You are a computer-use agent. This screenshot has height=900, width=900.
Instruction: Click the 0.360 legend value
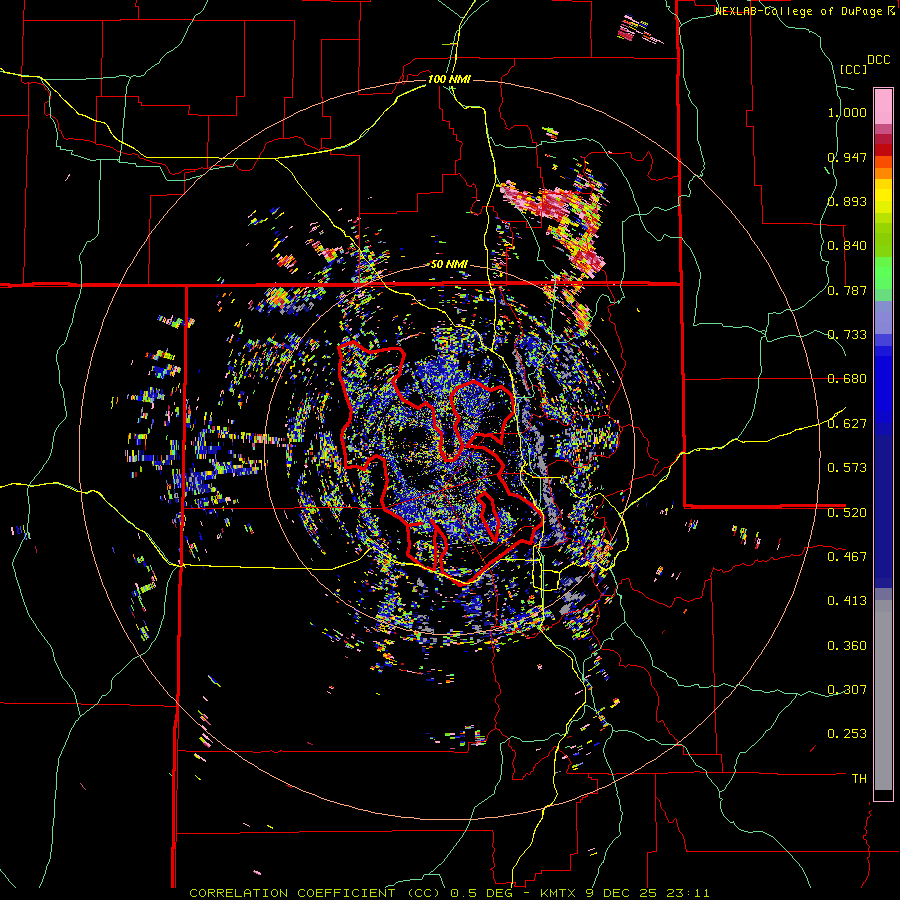pyautogui.click(x=847, y=646)
